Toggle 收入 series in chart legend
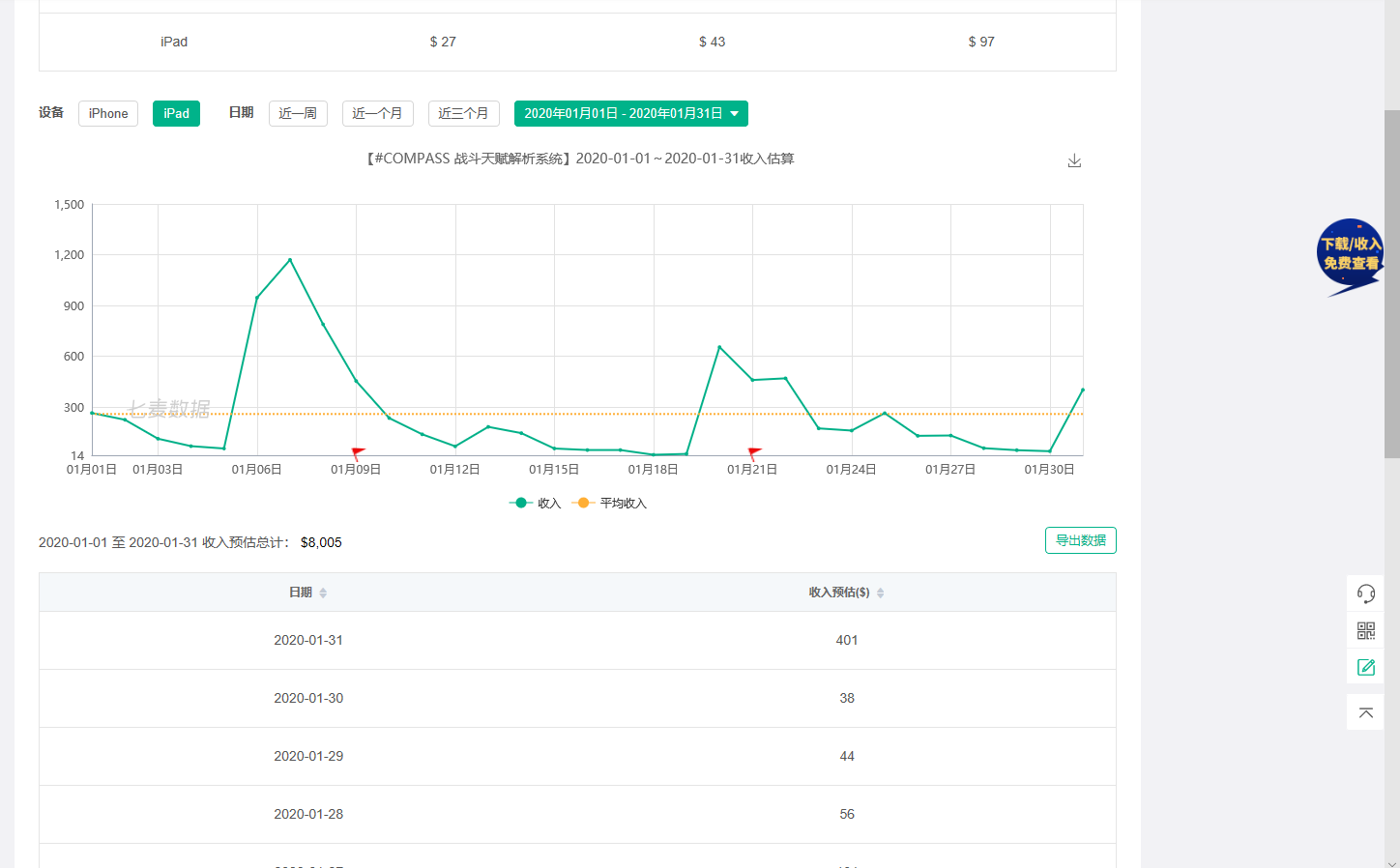Viewport: 1400px width, 868px height. tap(536, 503)
